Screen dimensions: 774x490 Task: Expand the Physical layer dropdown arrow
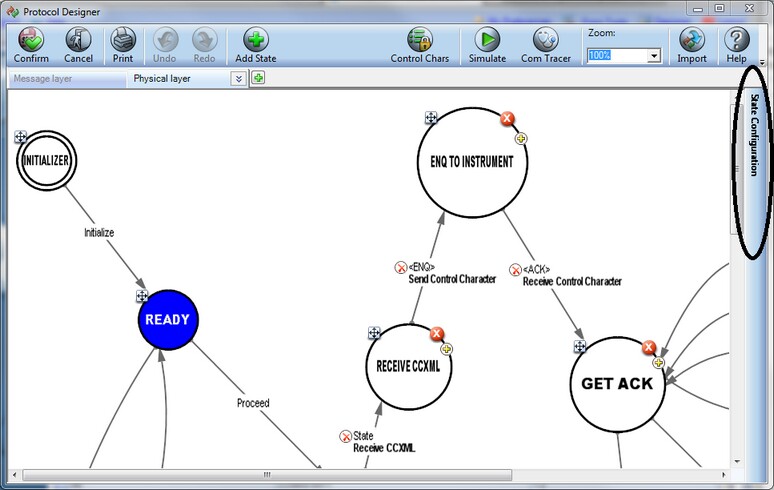pos(238,79)
